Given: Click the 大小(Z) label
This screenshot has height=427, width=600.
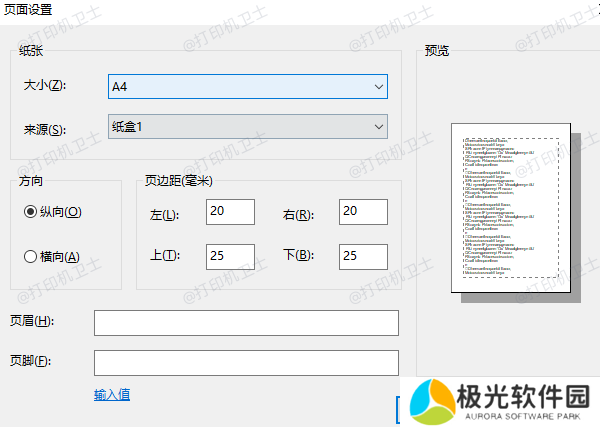Looking at the screenshot, I should (45, 85).
